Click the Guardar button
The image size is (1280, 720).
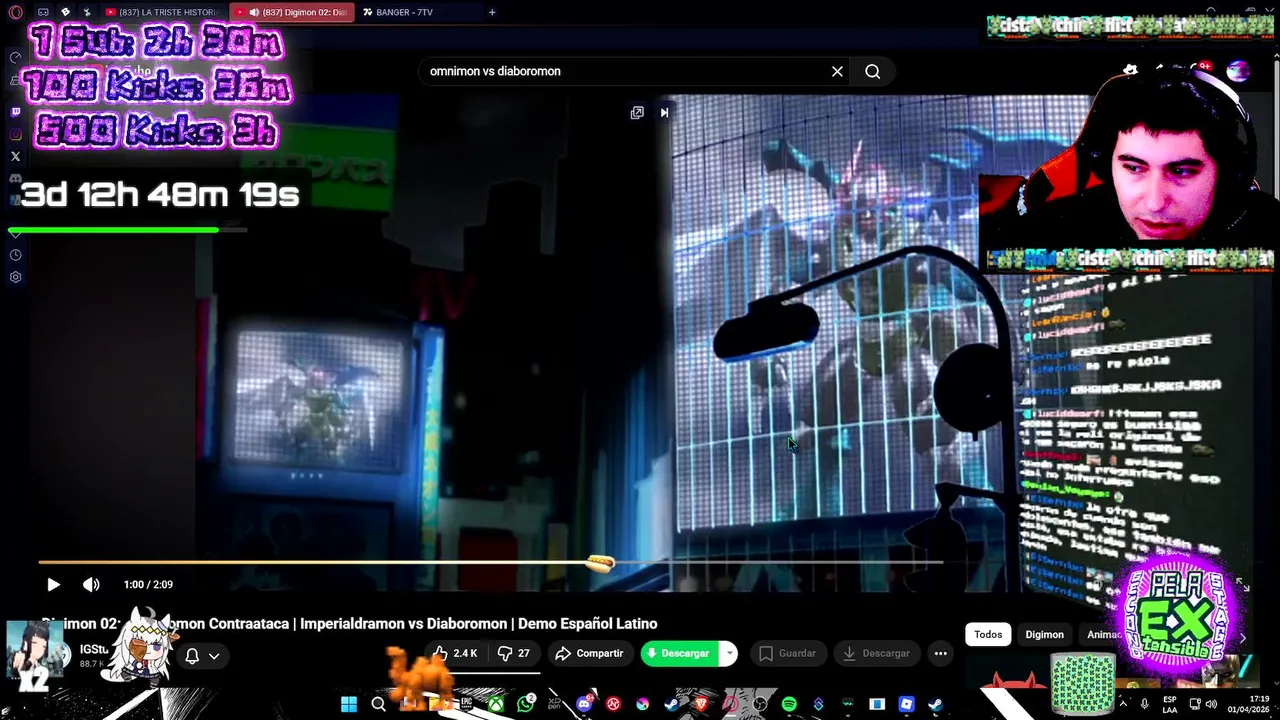pyautogui.click(x=787, y=653)
